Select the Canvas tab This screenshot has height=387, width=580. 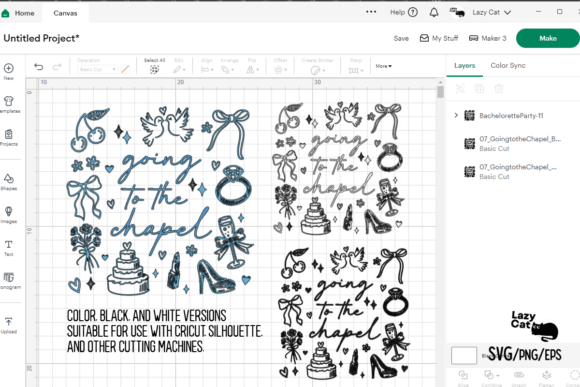[x=65, y=13]
